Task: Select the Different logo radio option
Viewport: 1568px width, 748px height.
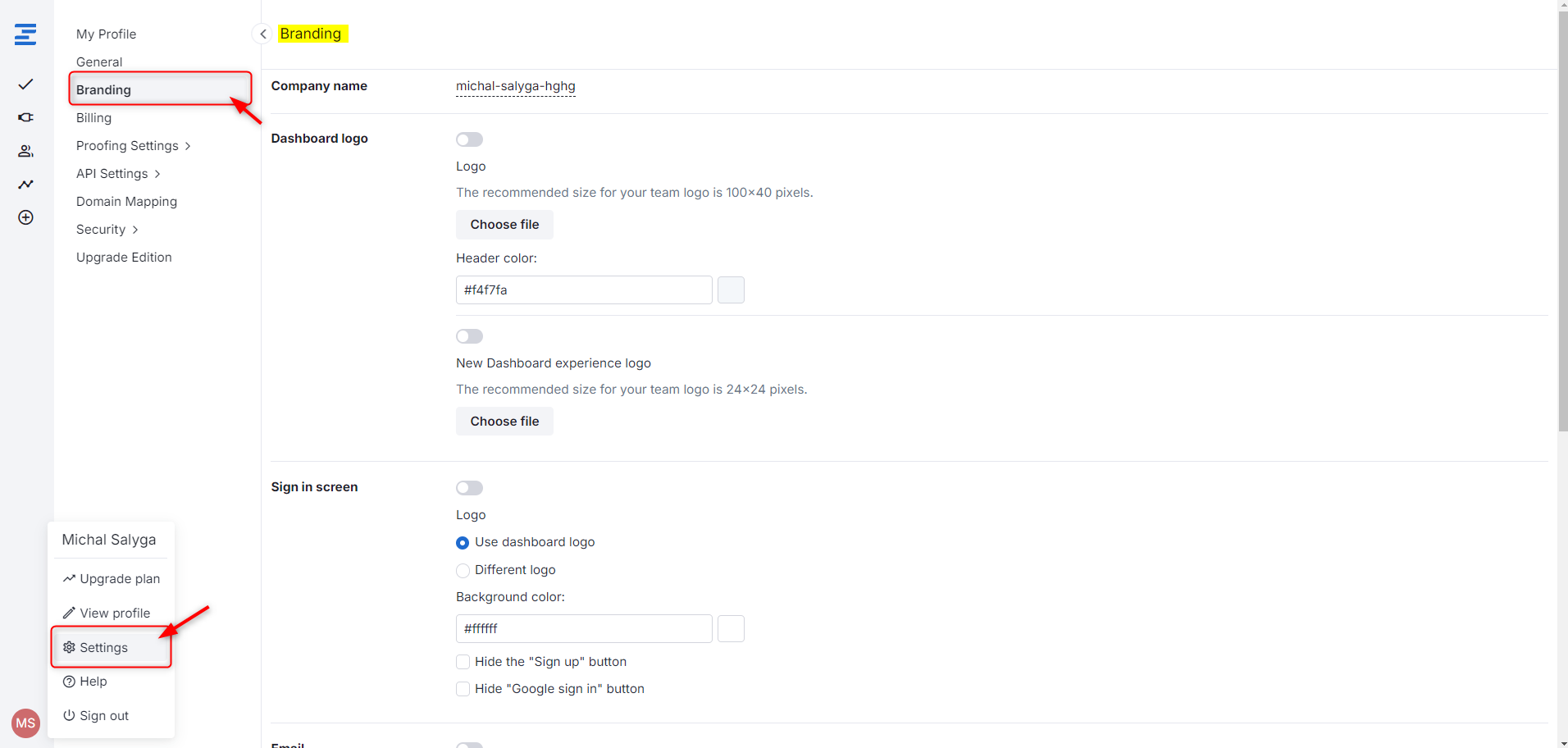Action: 463,570
